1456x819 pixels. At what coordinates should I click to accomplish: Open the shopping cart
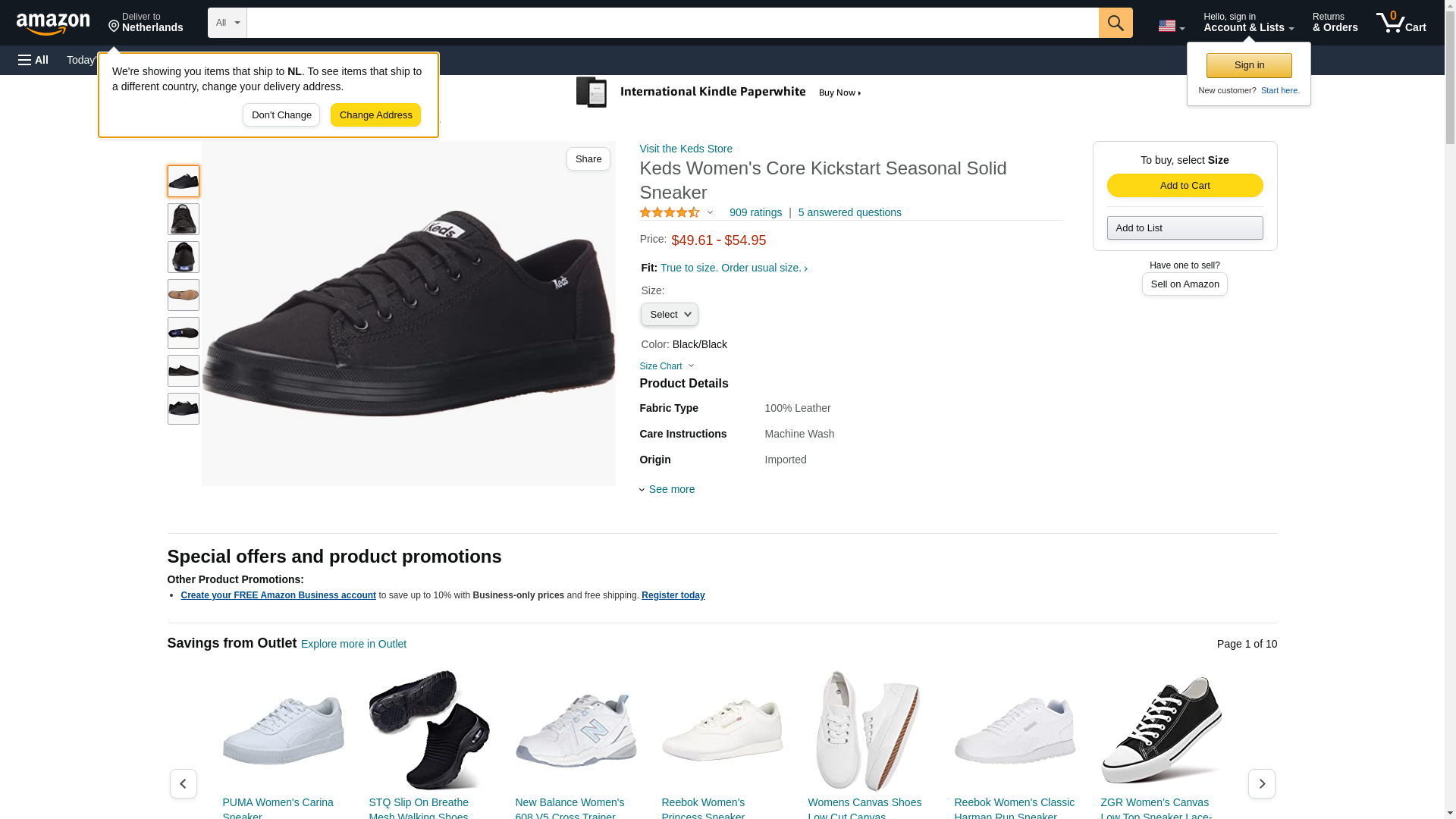[1401, 23]
